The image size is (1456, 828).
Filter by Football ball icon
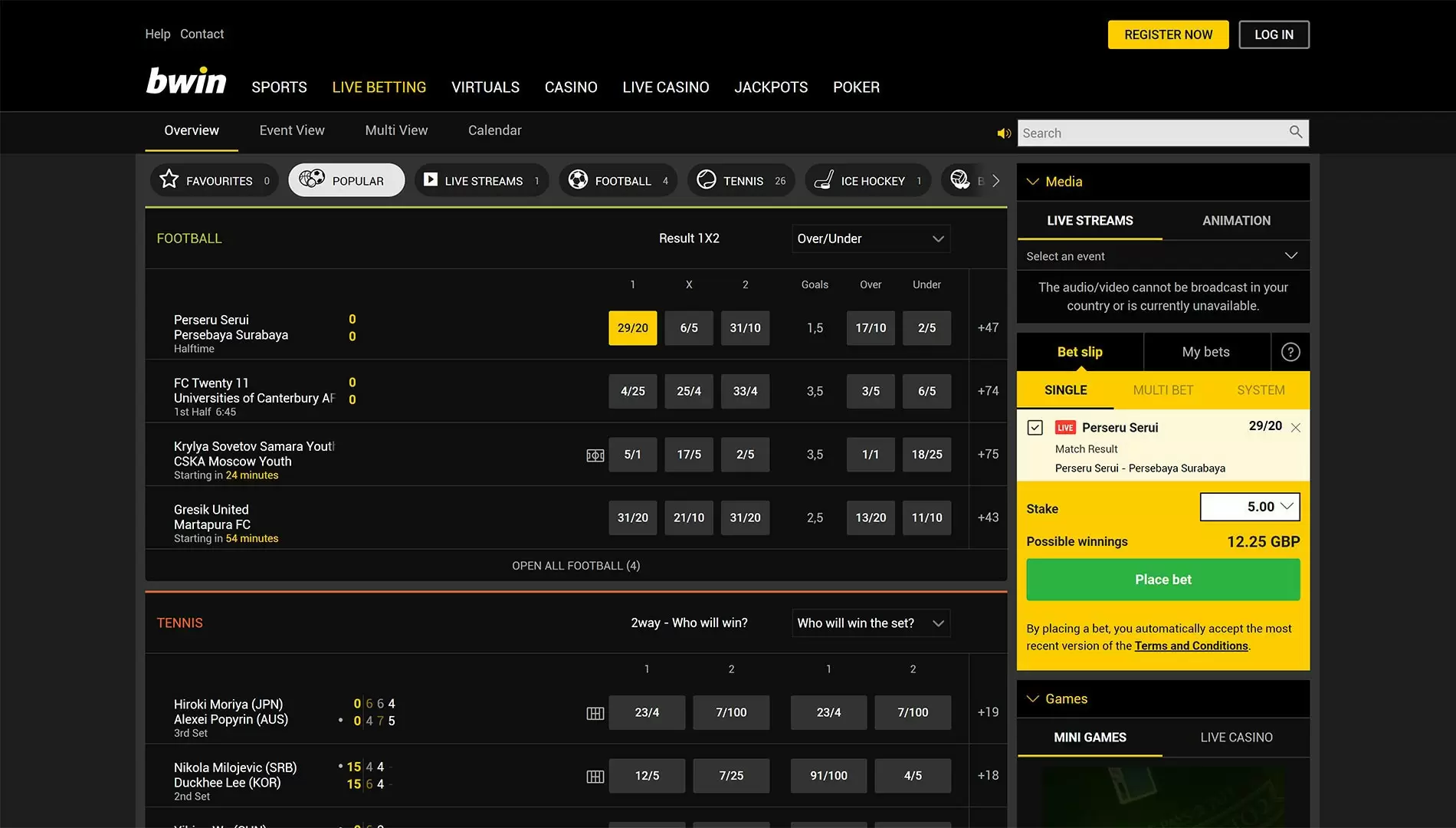618,181
